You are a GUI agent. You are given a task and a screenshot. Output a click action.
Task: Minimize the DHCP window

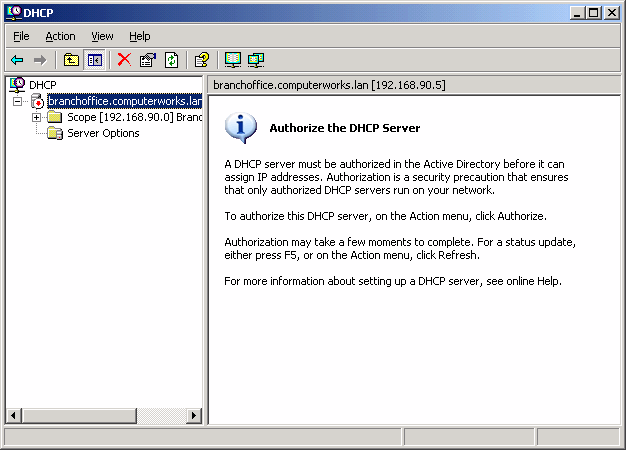coord(577,13)
